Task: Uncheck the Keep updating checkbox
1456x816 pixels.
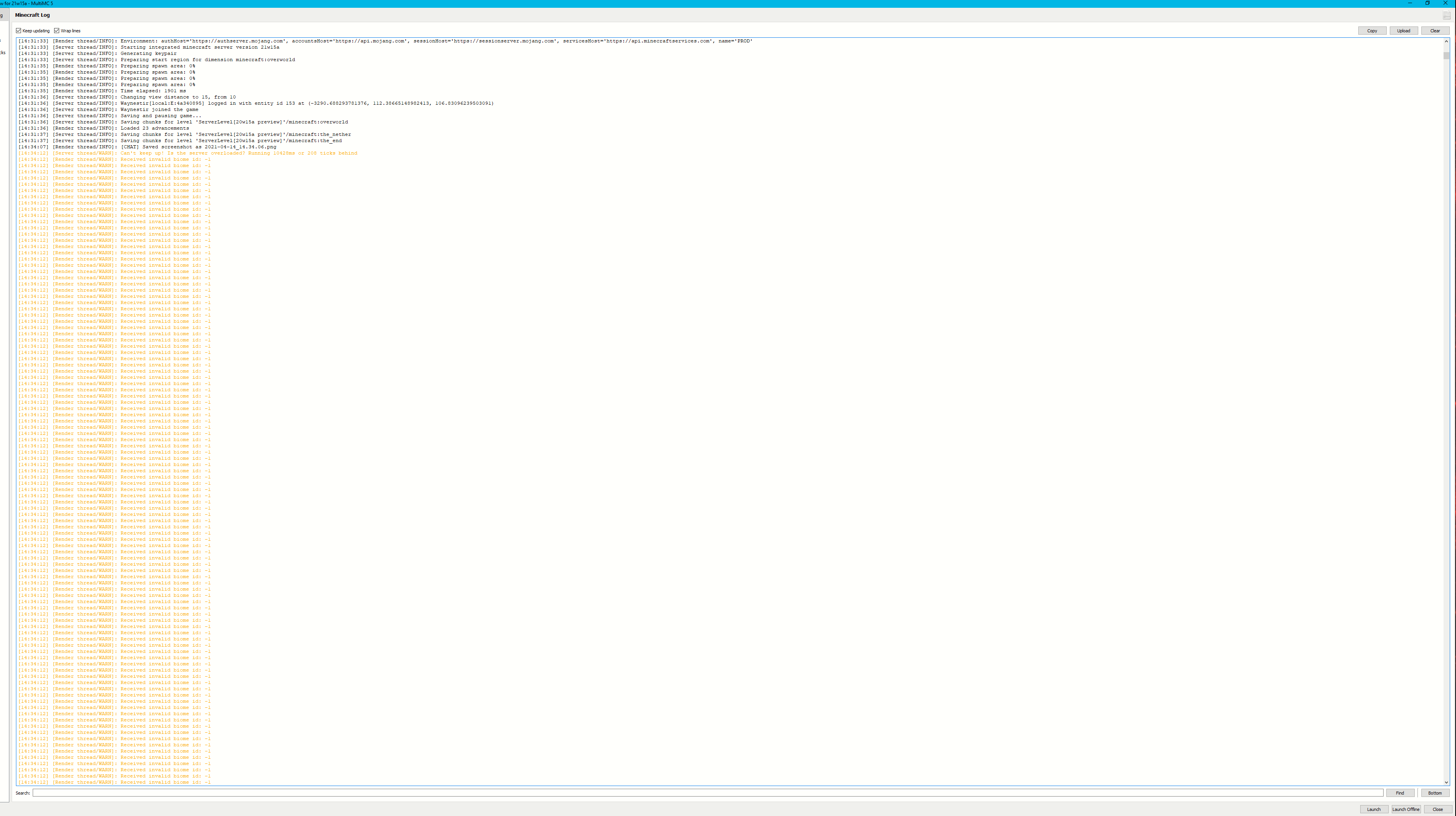Action: (x=19, y=30)
